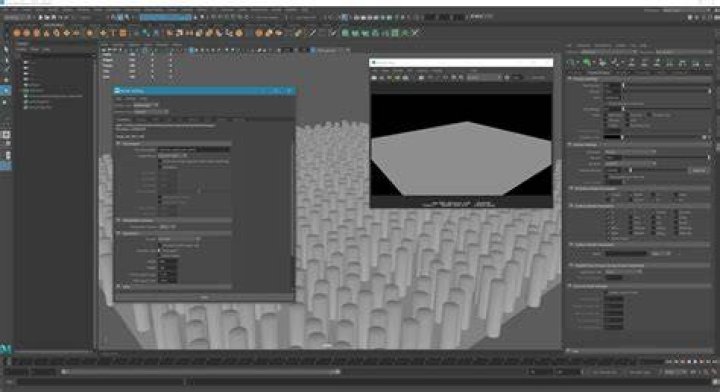720x392 pixels.
Task: Select defaultObjectSet in the Outliner
Action: (x=40, y=107)
